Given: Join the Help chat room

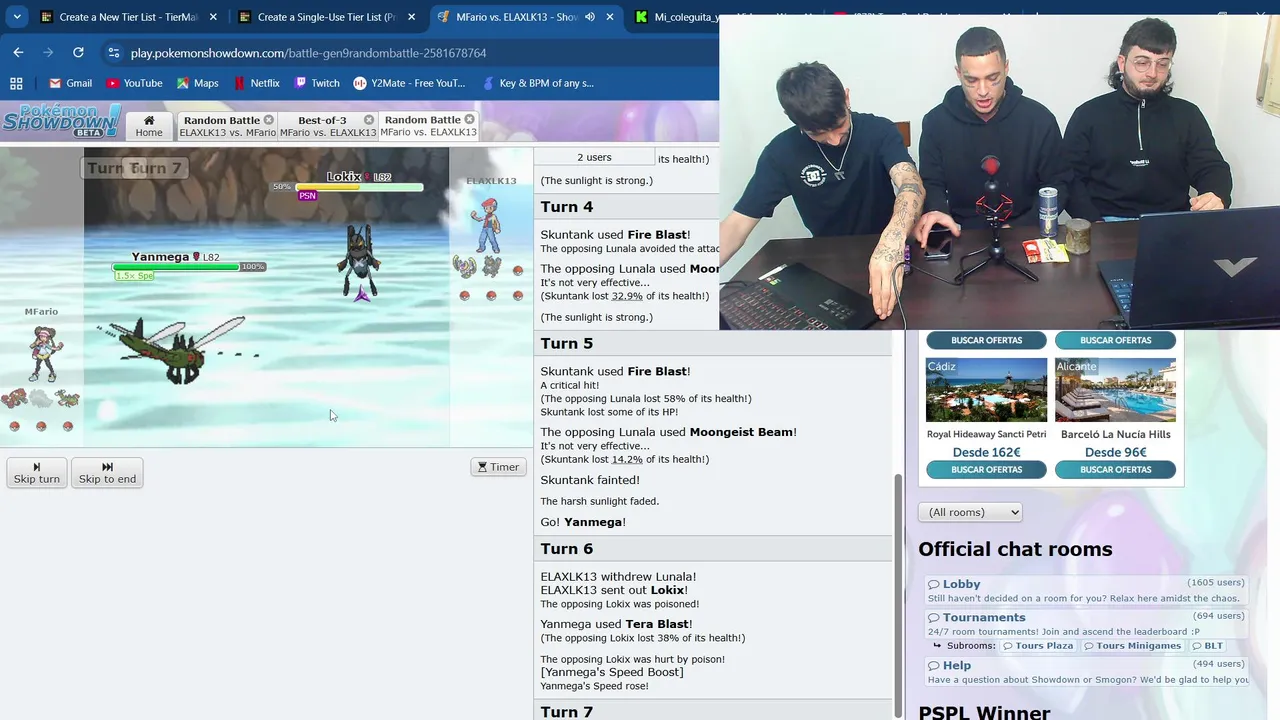Looking at the screenshot, I should coord(1085,672).
